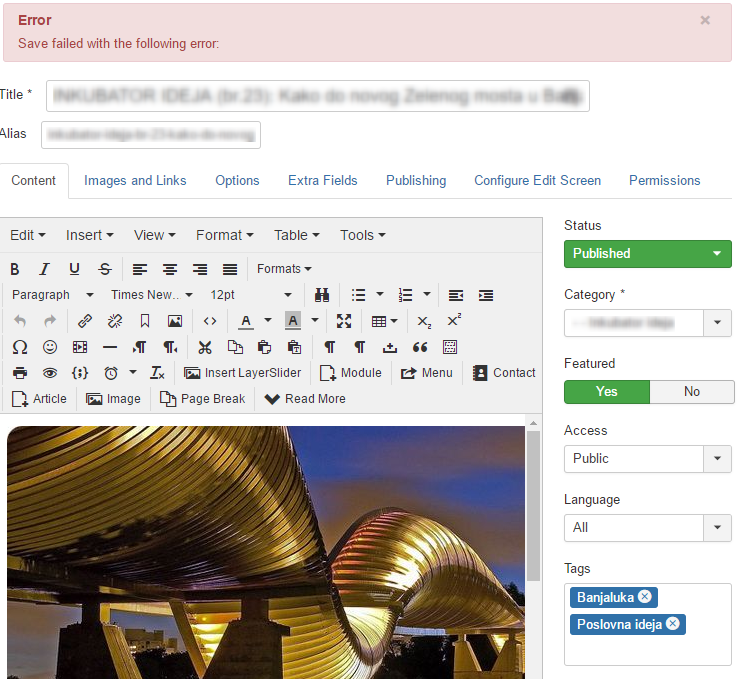The image size is (742, 679).
Task: Toggle italic formatting
Action: tap(44, 269)
